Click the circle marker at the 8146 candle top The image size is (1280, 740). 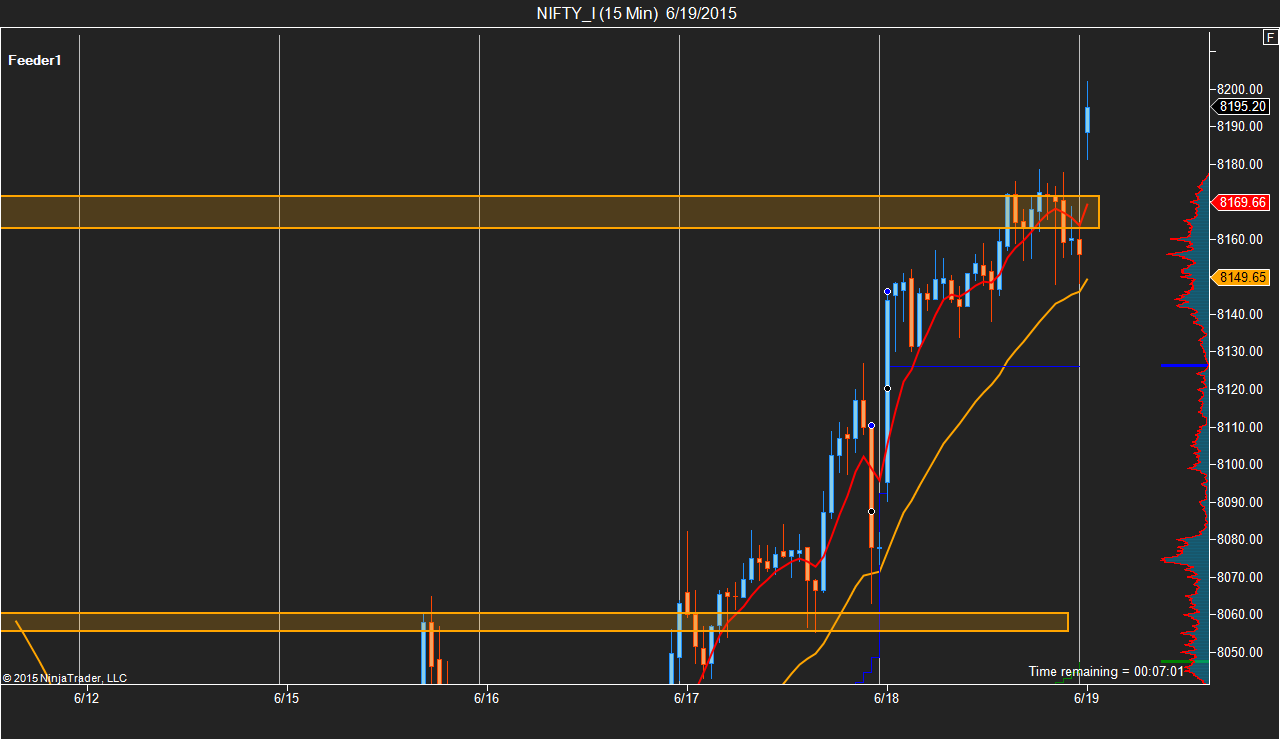pos(887,291)
